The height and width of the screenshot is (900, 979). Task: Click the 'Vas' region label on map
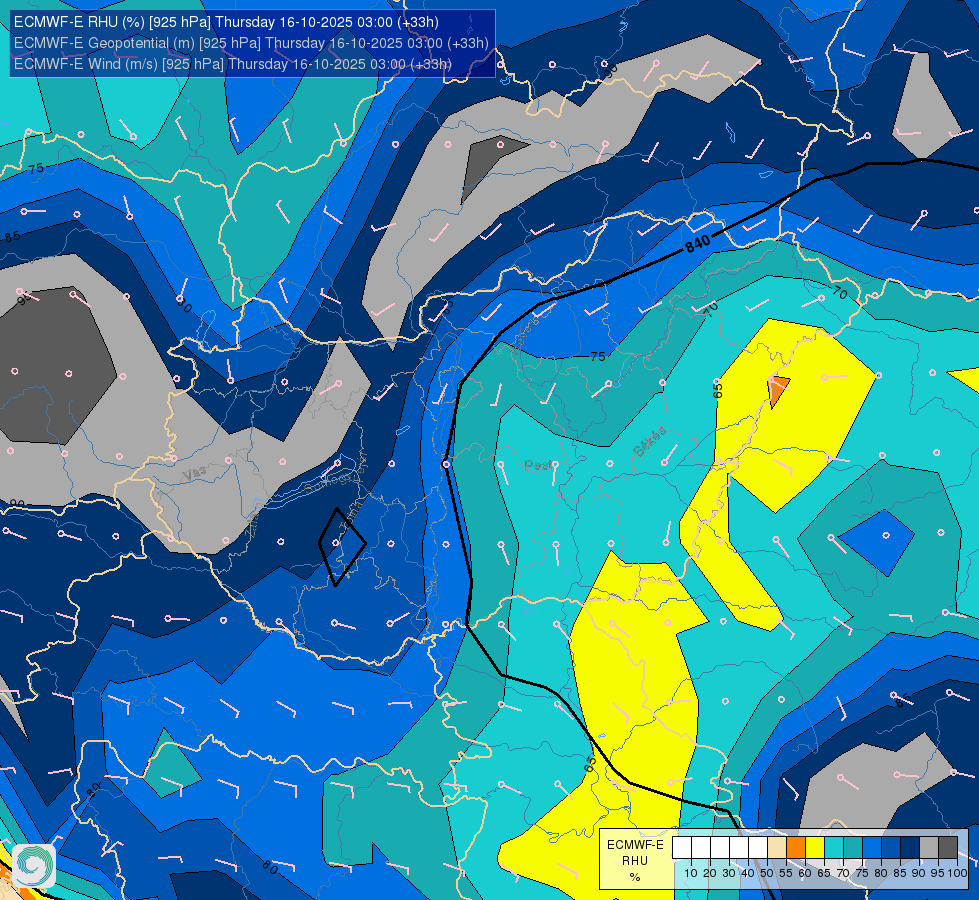coord(195,474)
